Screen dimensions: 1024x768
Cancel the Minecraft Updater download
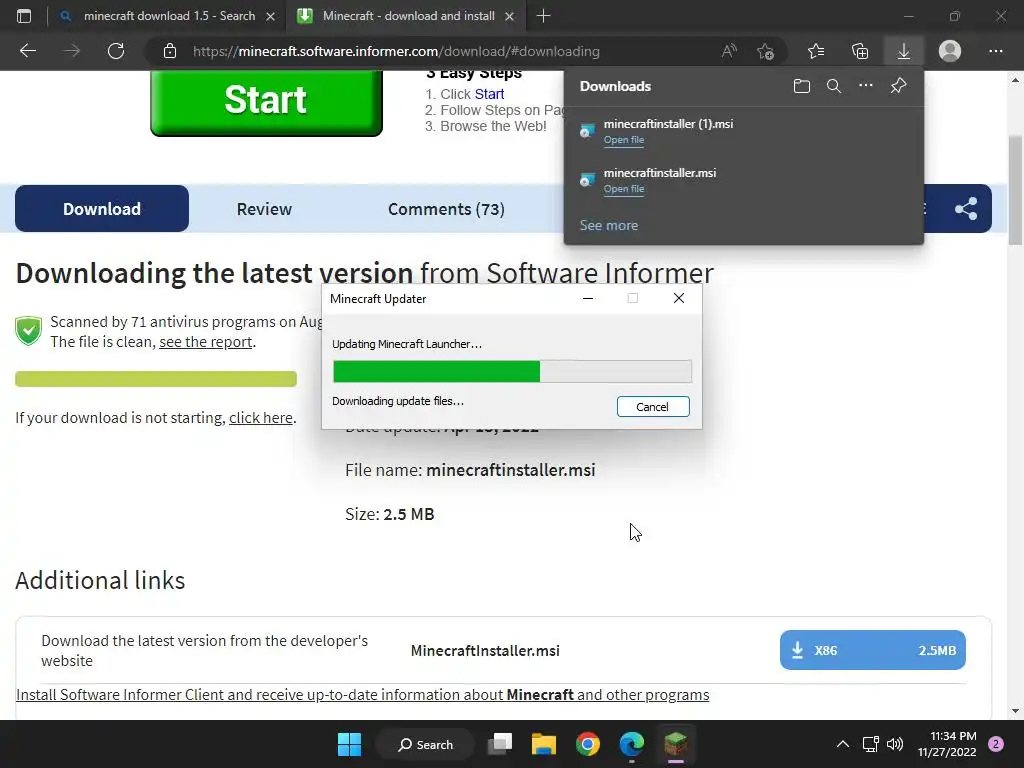tap(653, 407)
